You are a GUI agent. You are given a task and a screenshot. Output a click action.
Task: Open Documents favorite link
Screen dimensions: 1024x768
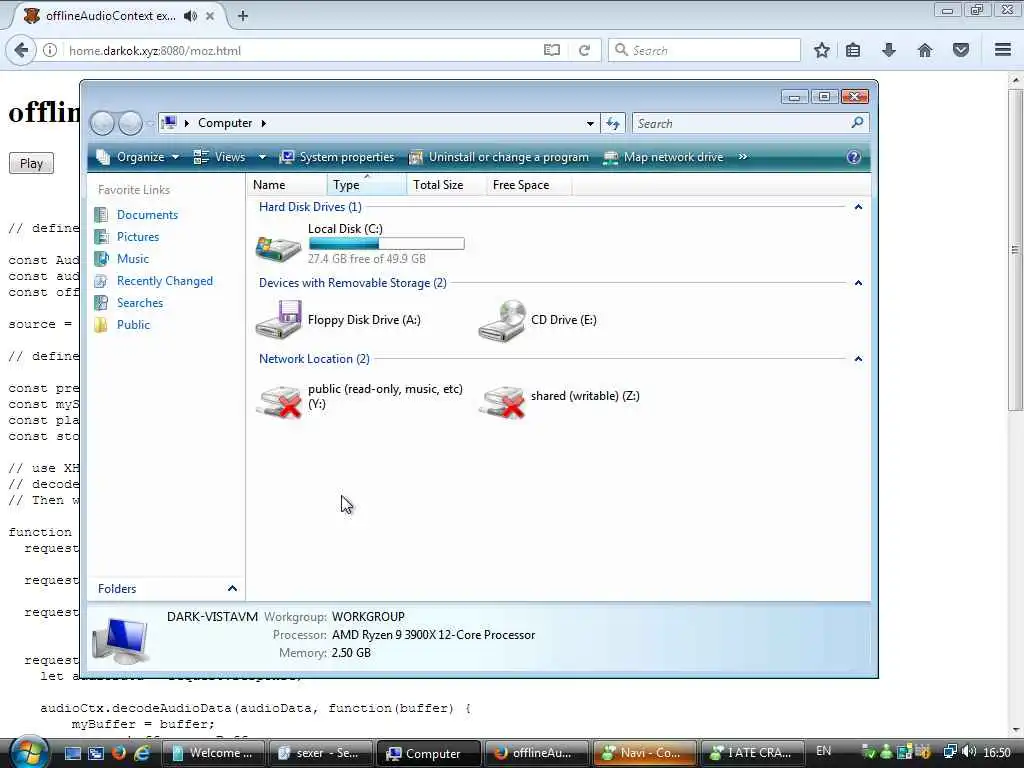(x=147, y=214)
